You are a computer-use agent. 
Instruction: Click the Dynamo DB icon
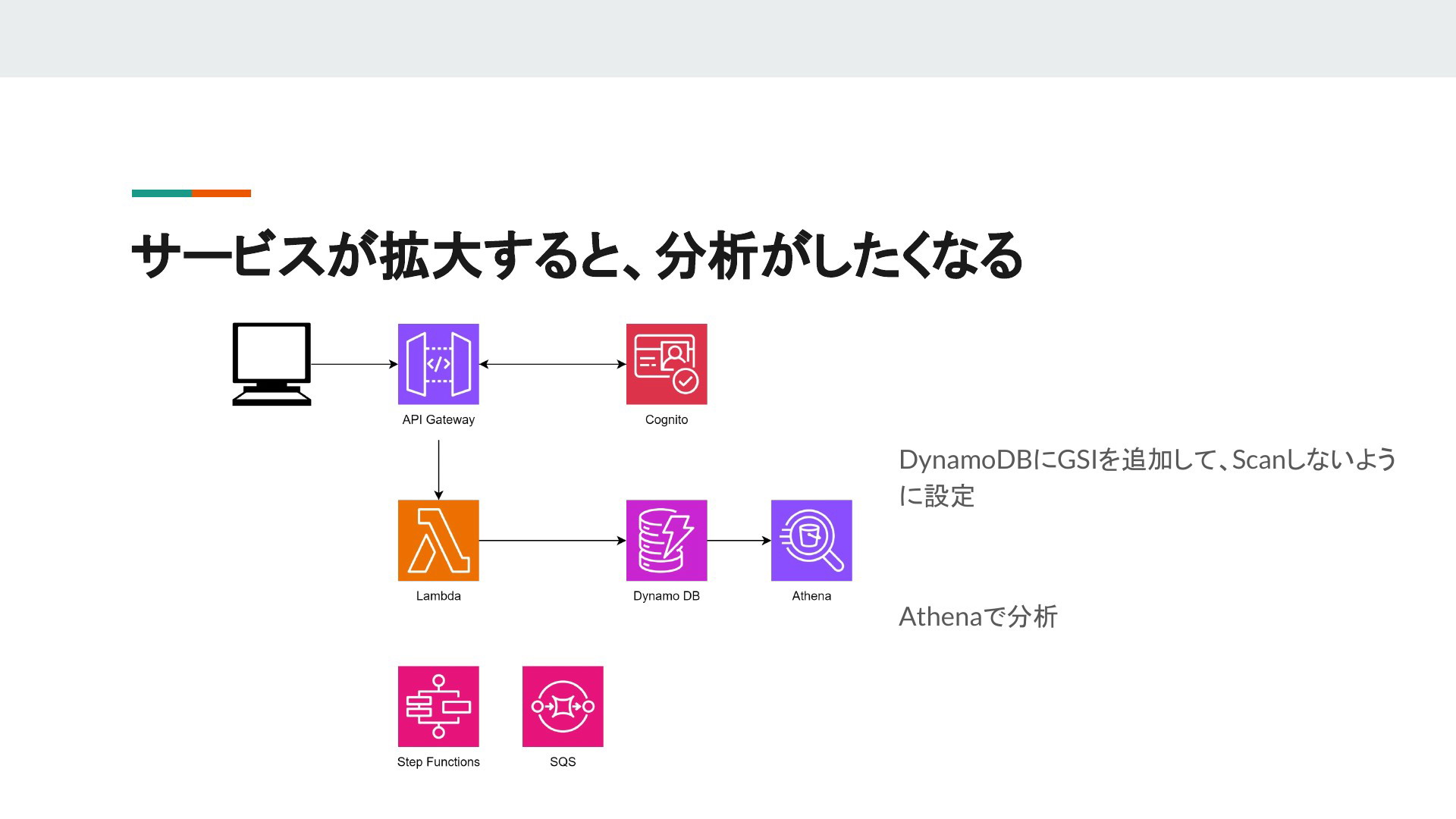pyautogui.click(x=667, y=541)
